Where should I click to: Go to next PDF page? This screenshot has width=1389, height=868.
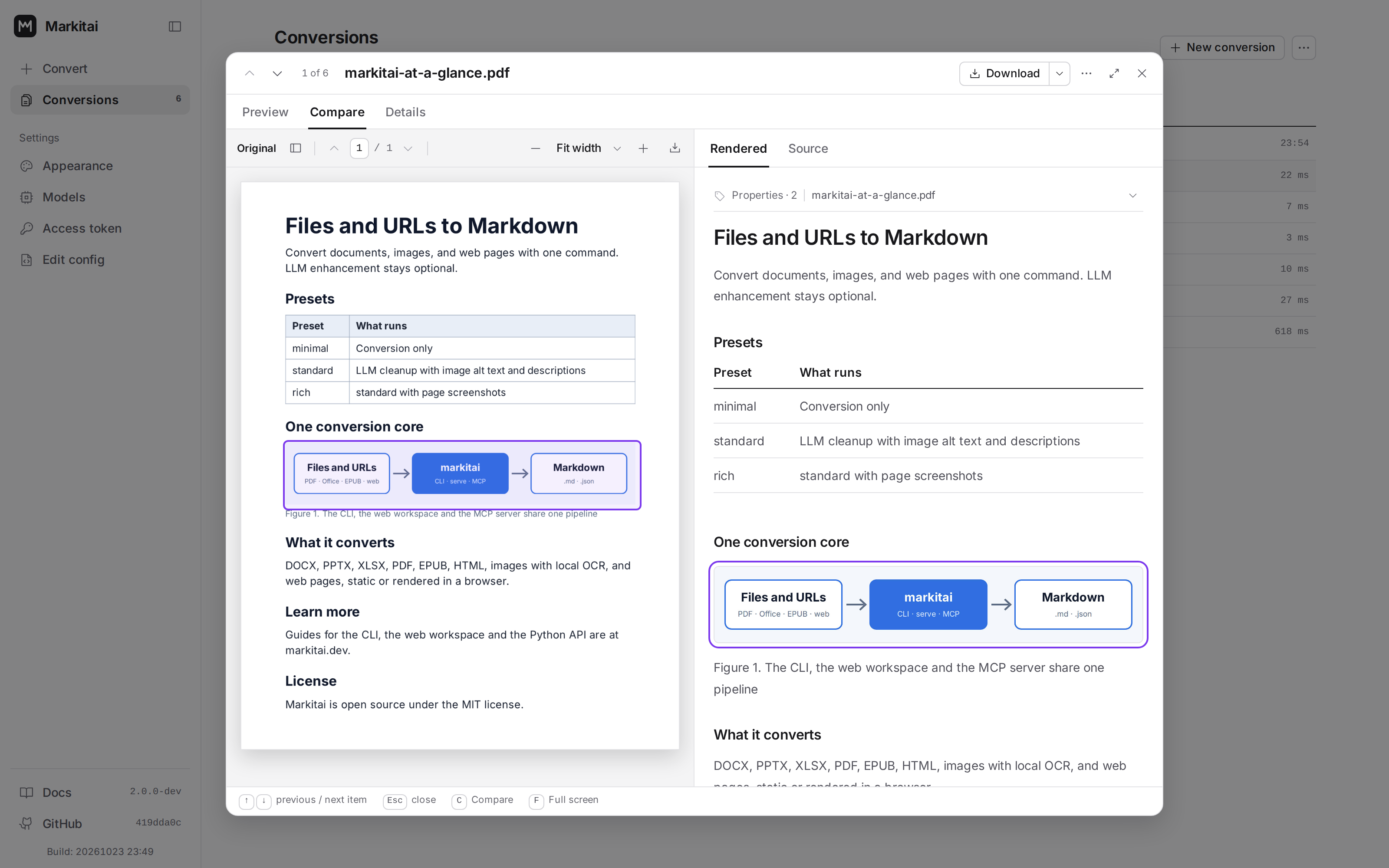click(408, 148)
